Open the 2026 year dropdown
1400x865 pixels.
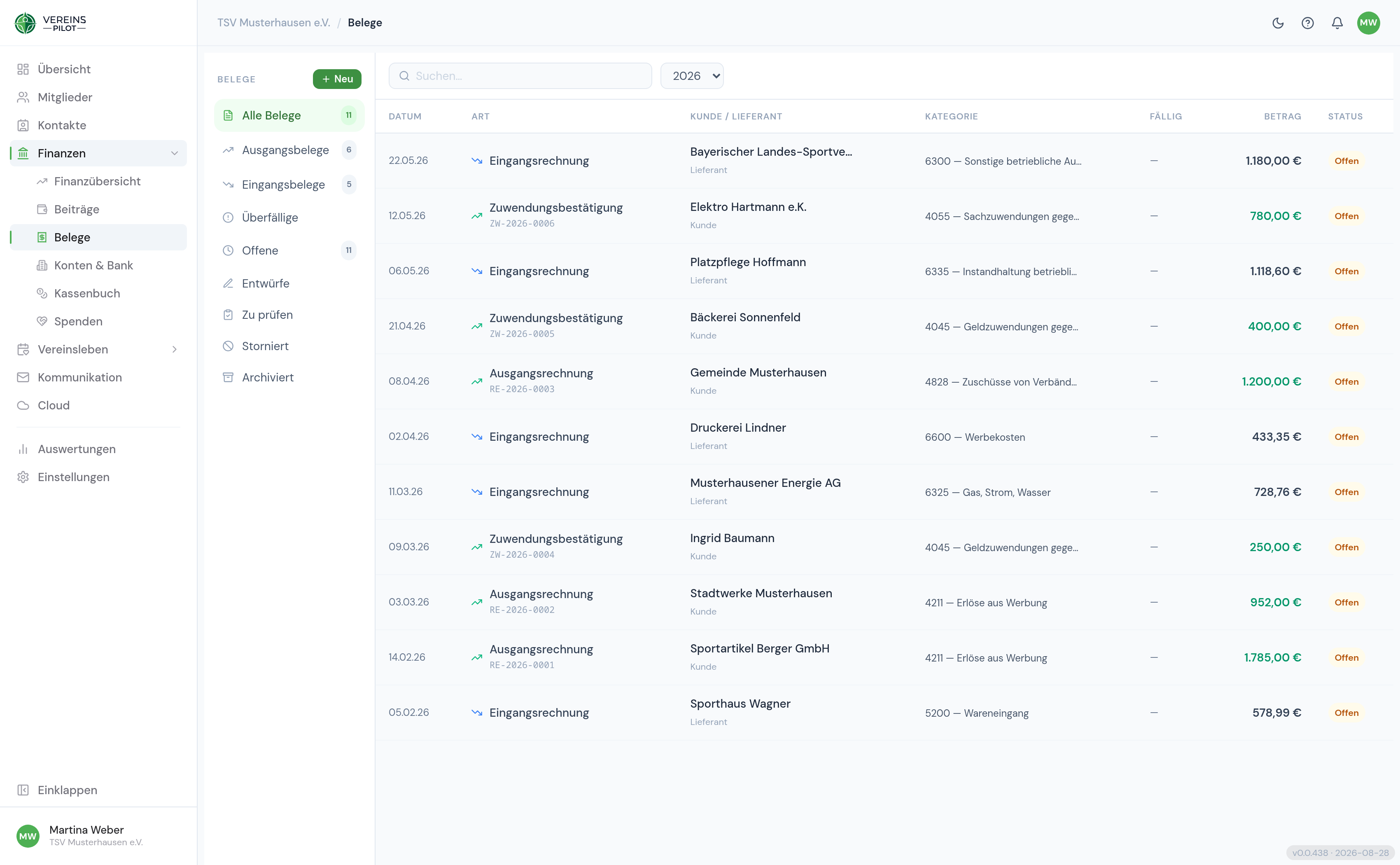point(691,76)
